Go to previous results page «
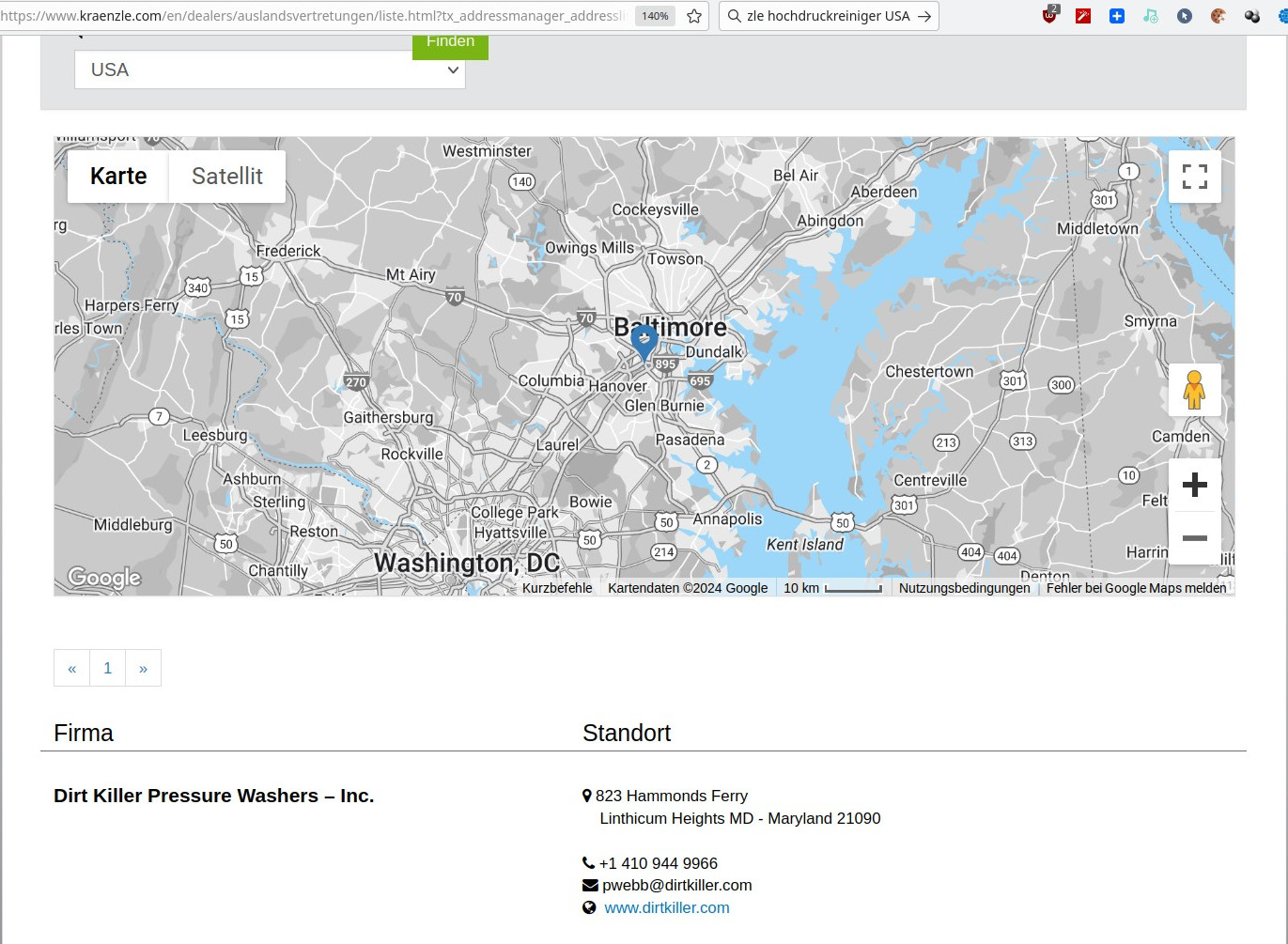 pos(71,668)
